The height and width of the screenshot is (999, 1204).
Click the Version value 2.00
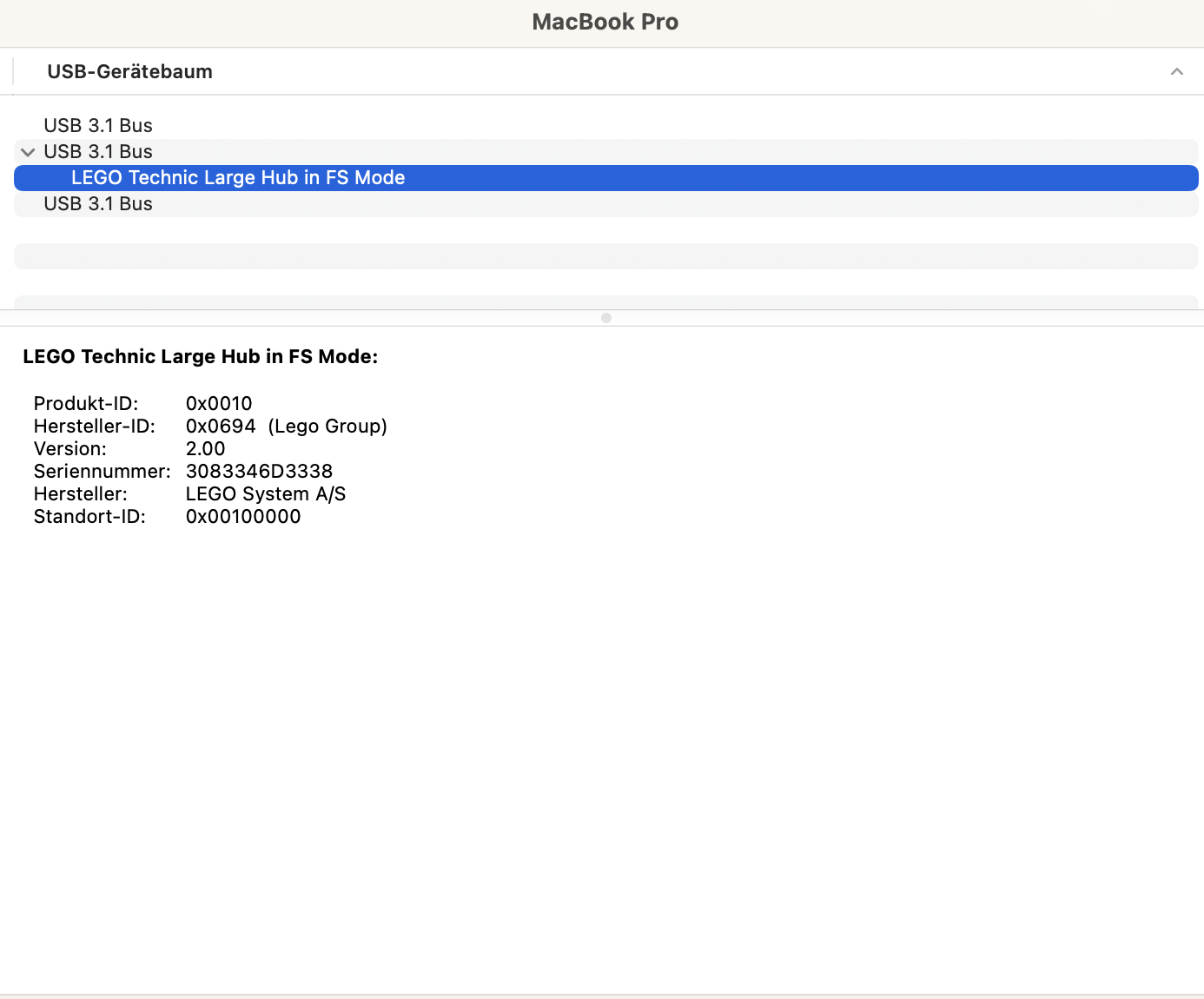tap(205, 448)
